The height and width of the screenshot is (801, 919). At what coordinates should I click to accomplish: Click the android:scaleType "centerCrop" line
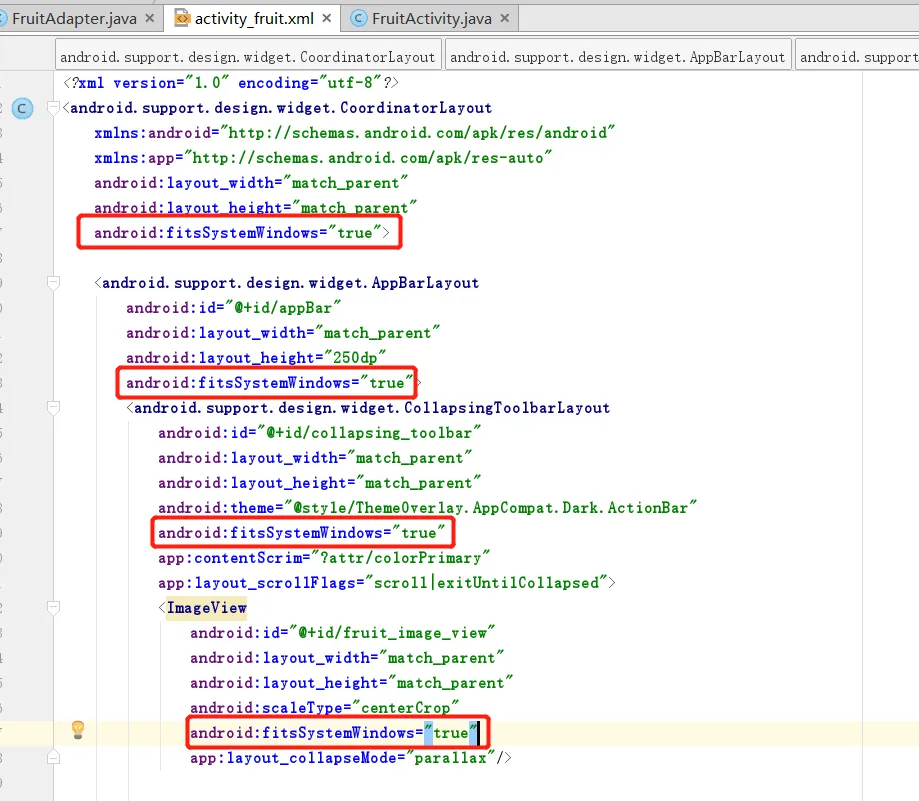coord(324,707)
